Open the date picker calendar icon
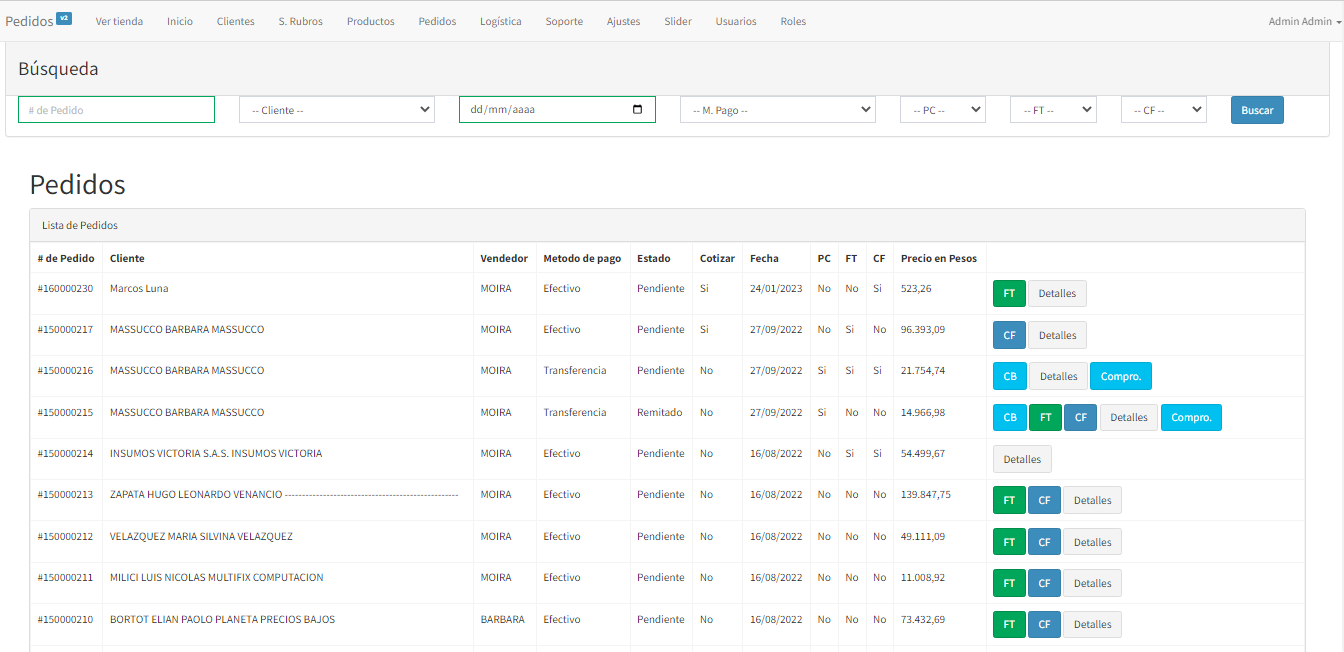Viewport: 1344px width, 652px height. point(638,110)
